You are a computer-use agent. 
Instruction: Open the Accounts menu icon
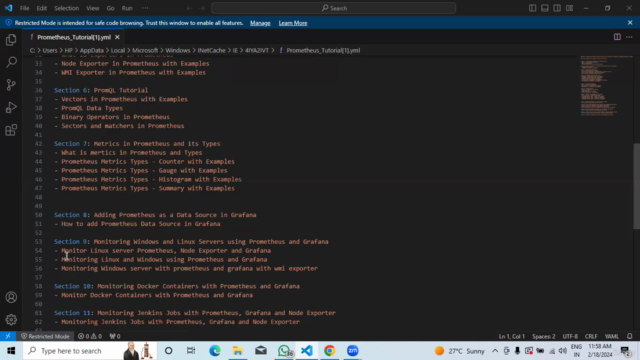click(x=11, y=297)
